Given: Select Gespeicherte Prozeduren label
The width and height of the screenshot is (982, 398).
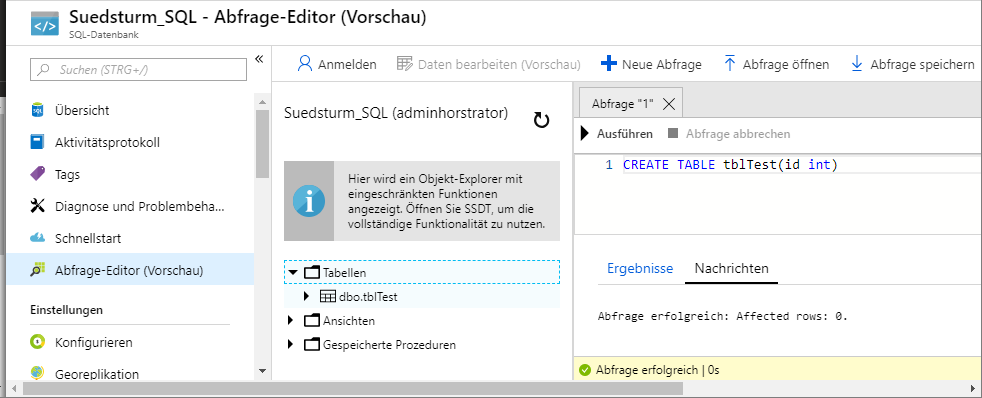Looking at the screenshot, I should [390, 345].
